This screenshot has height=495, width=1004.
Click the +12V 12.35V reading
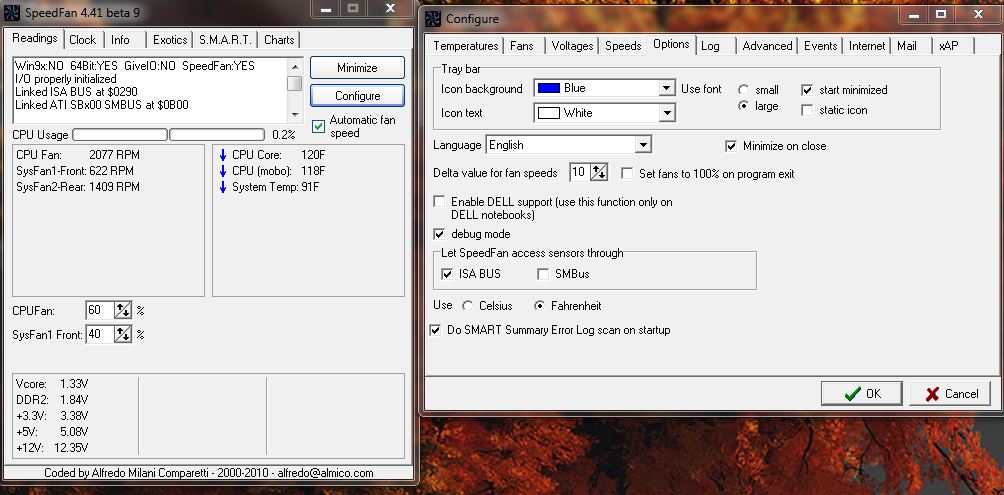pos(52,448)
